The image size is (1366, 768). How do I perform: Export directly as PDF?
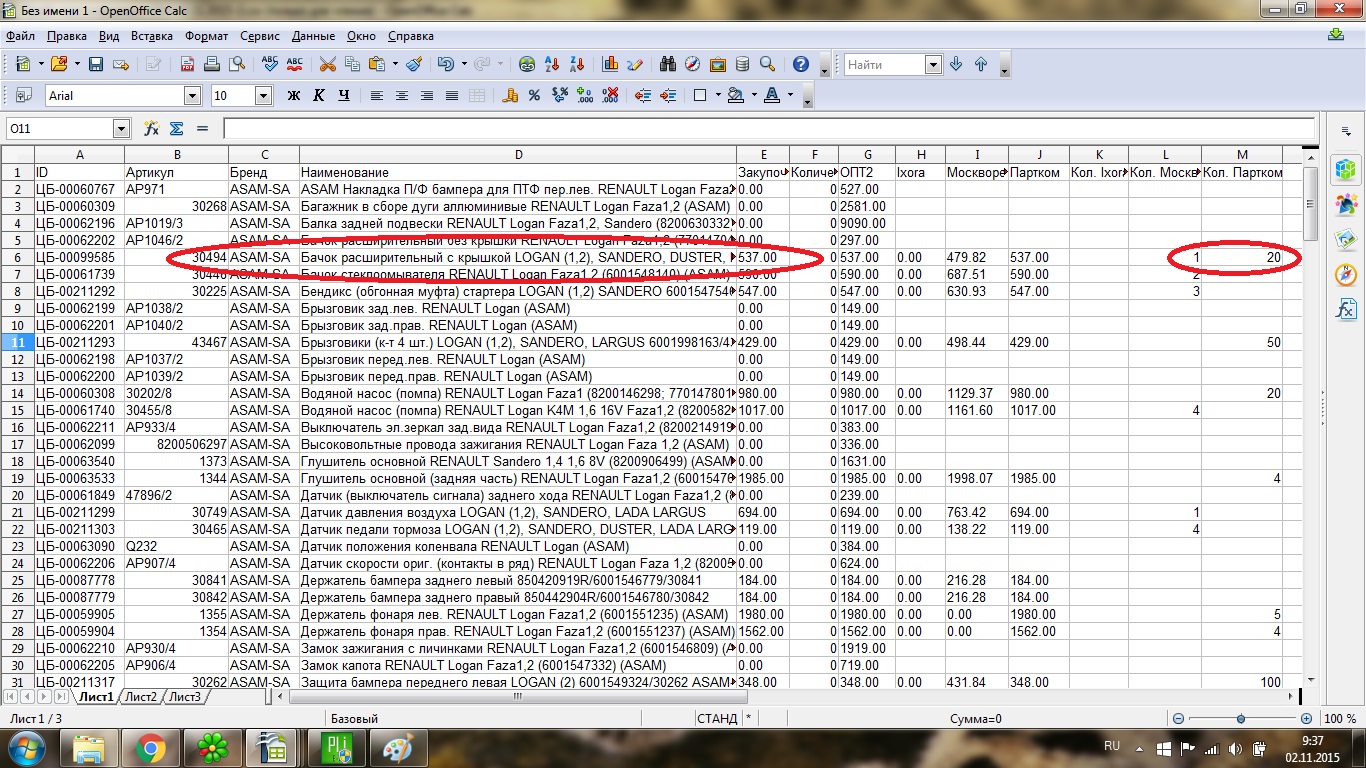187,64
